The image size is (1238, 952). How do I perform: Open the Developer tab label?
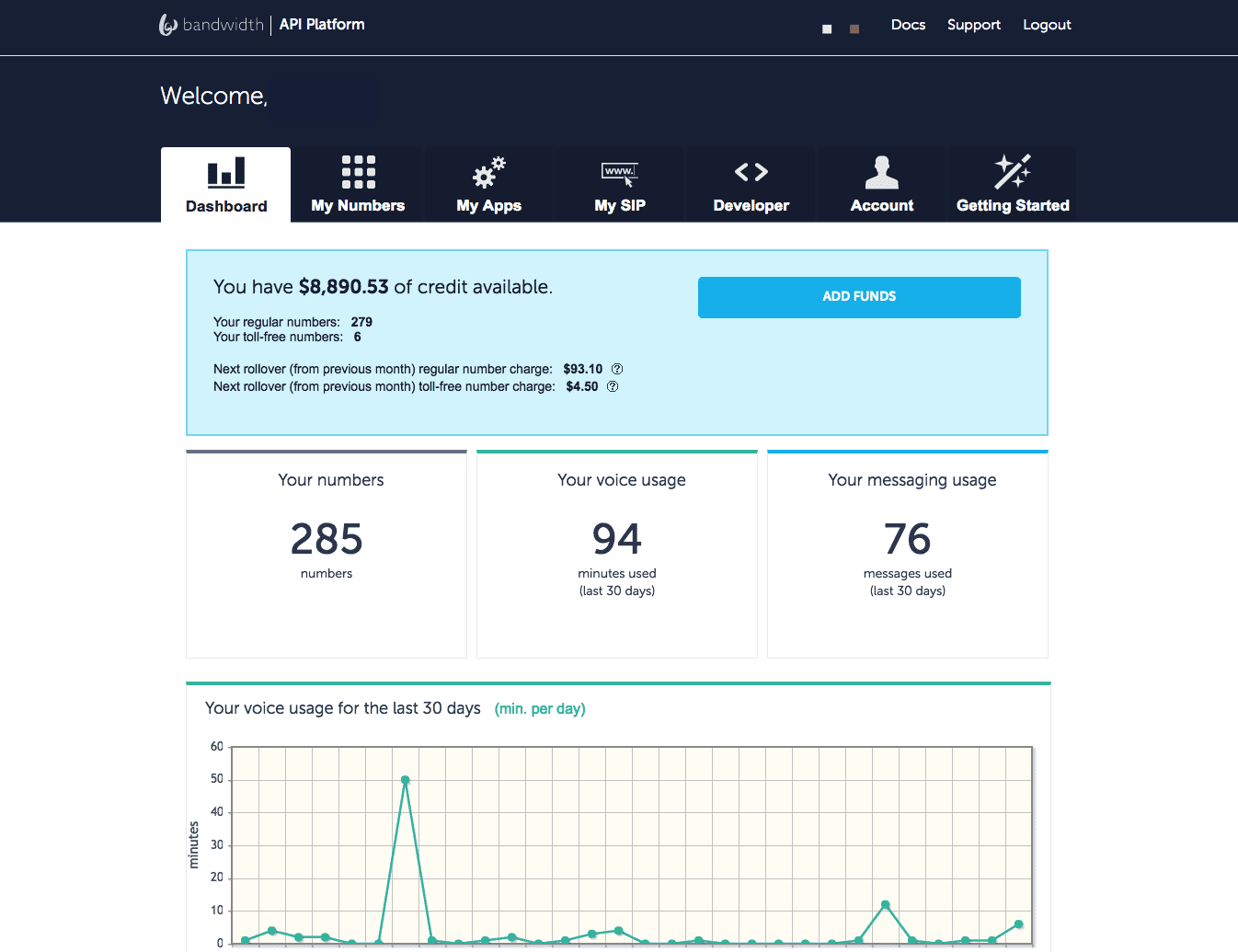(751, 205)
